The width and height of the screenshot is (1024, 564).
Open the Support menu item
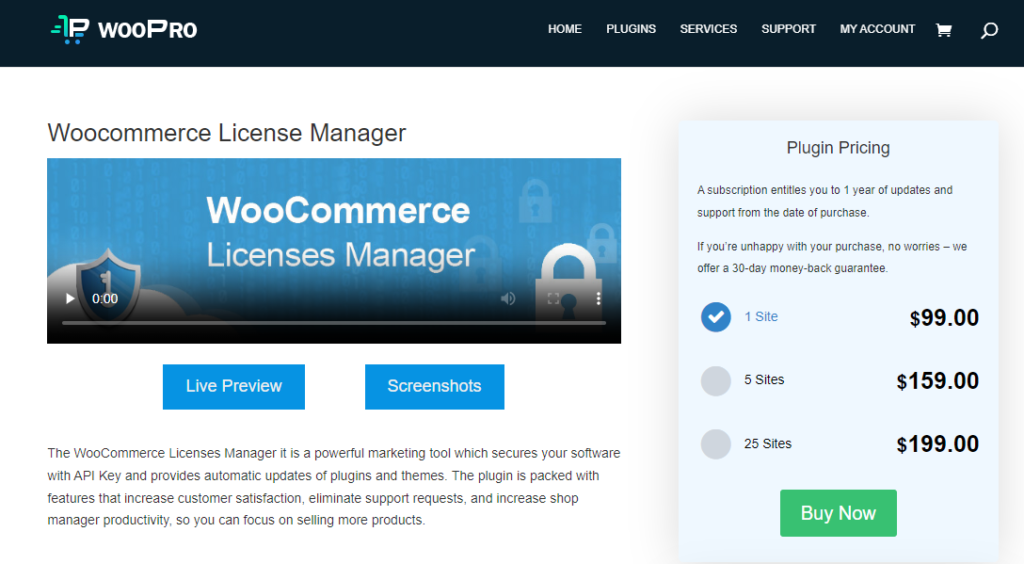[x=788, y=29]
